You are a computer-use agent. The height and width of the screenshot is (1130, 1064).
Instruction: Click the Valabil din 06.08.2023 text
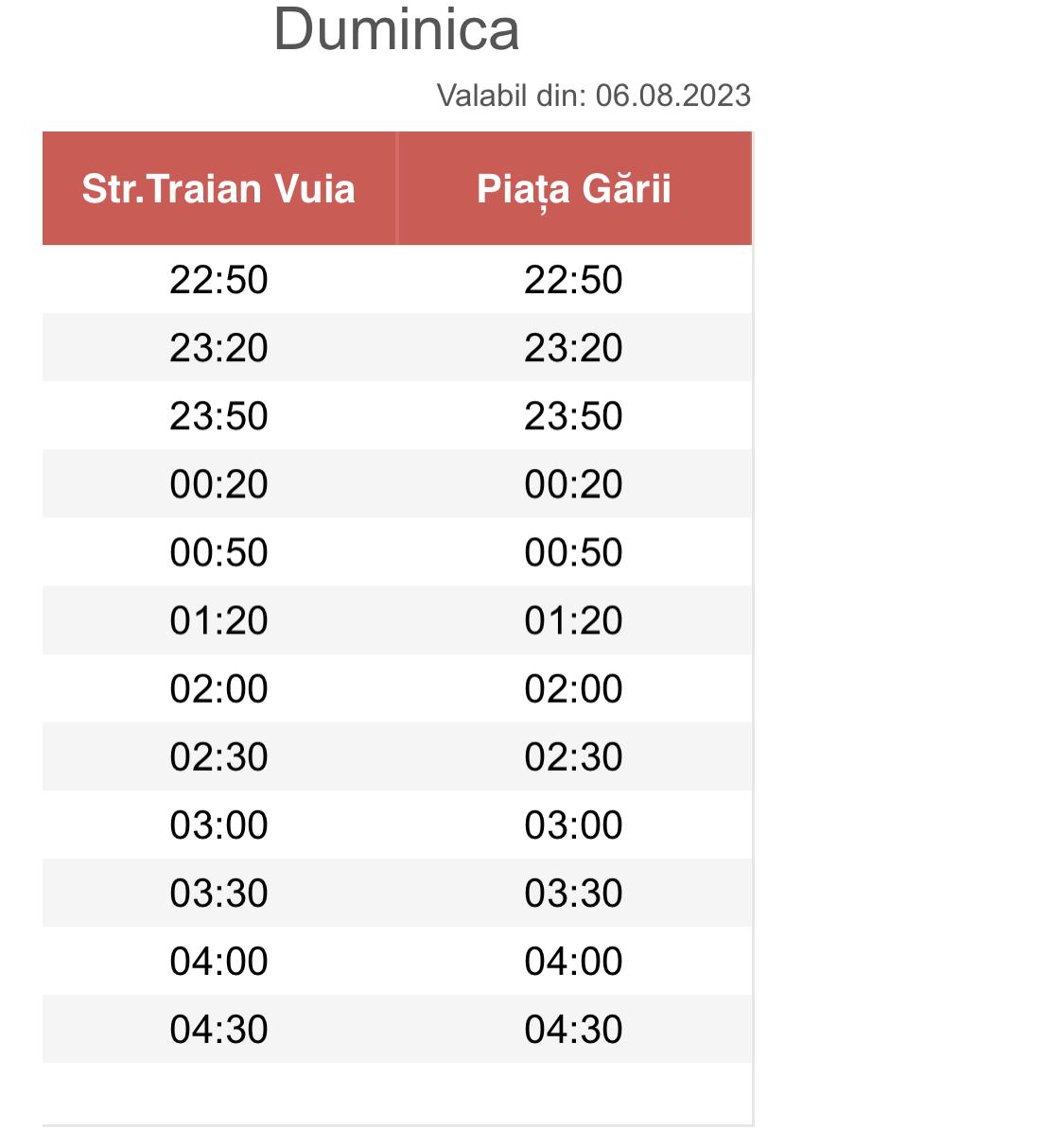[593, 96]
